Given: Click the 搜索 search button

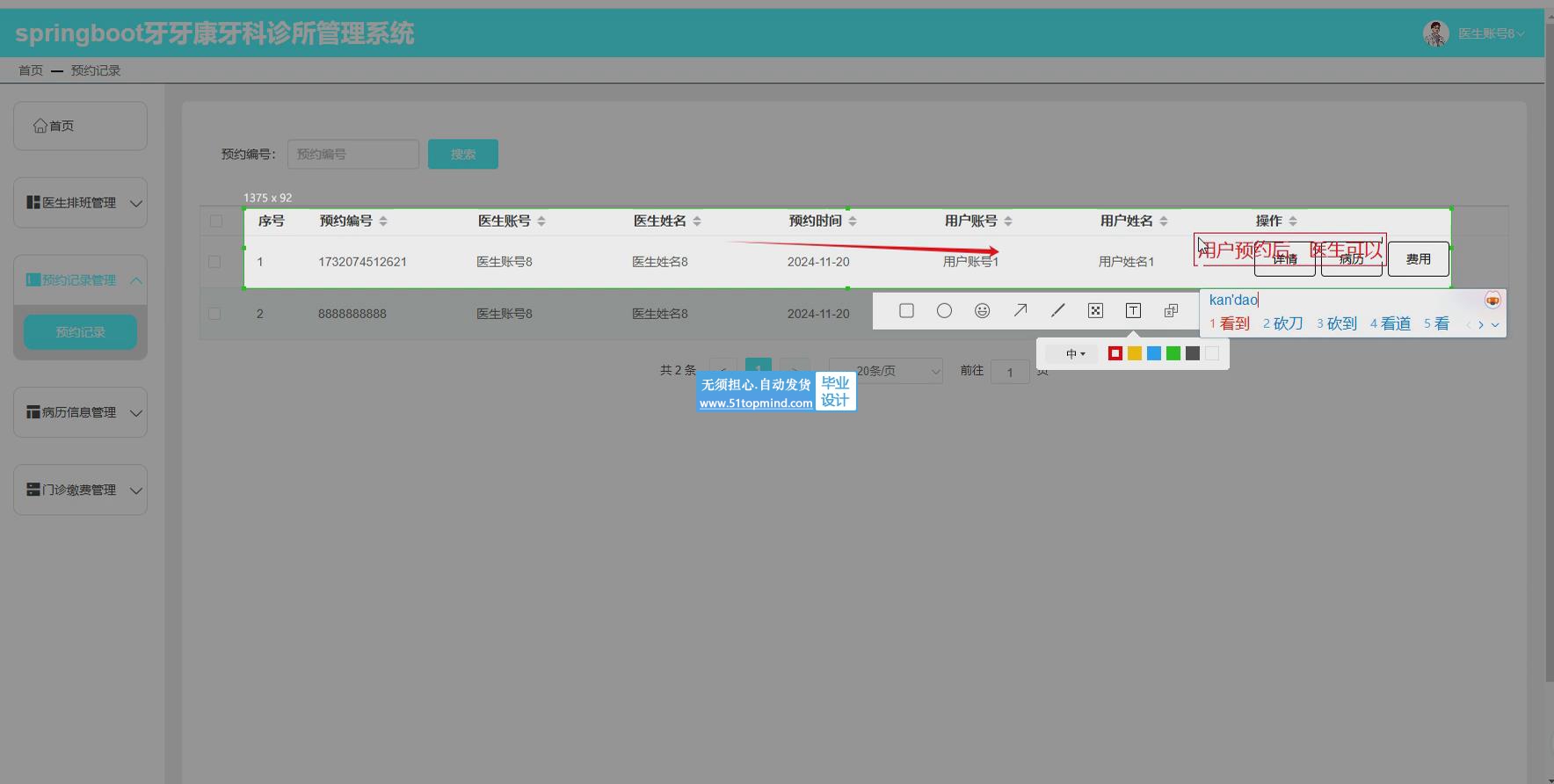Looking at the screenshot, I should coord(462,154).
